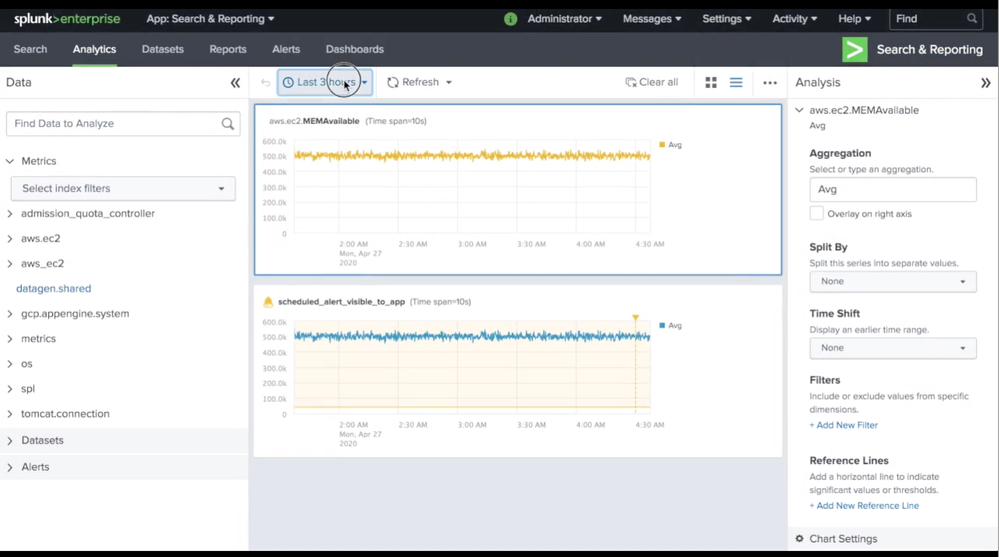Open the Reports tab
The image size is (999, 557).
[x=227, y=49]
